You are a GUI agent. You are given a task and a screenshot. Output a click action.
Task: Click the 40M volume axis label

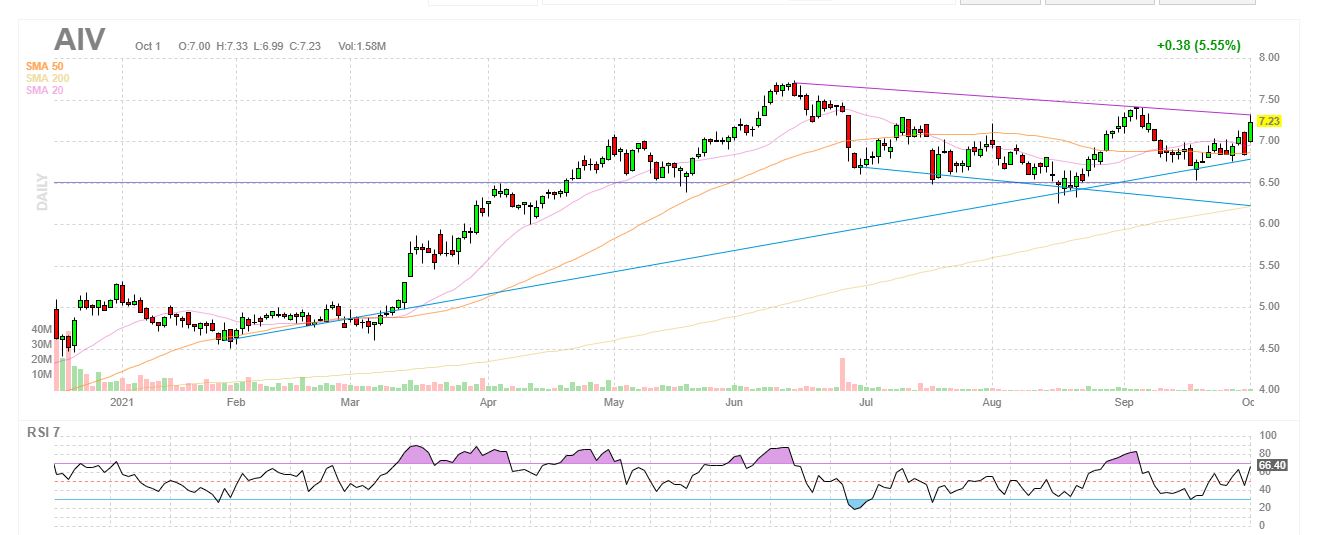tap(41, 329)
